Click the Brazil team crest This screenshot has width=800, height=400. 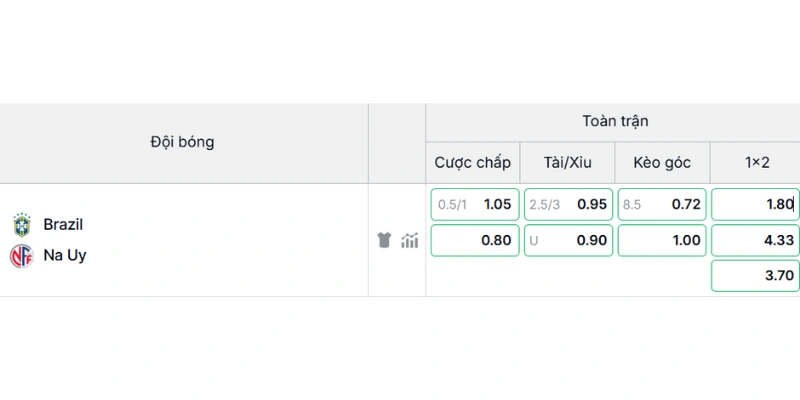point(22,225)
